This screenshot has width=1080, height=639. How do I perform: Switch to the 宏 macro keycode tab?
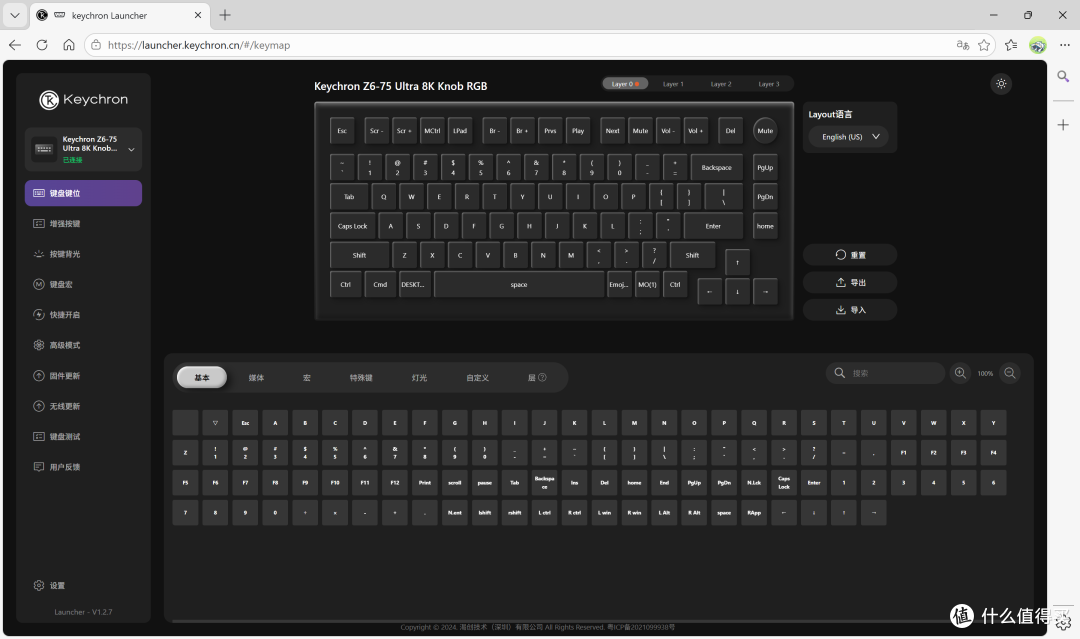pyautogui.click(x=307, y=377)
